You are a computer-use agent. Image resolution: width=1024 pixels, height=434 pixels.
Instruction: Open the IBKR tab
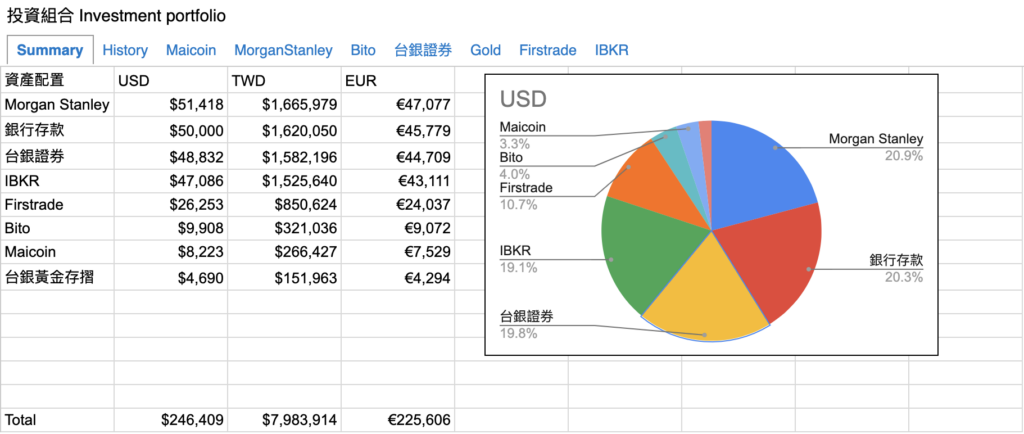(x=611, y=50)
